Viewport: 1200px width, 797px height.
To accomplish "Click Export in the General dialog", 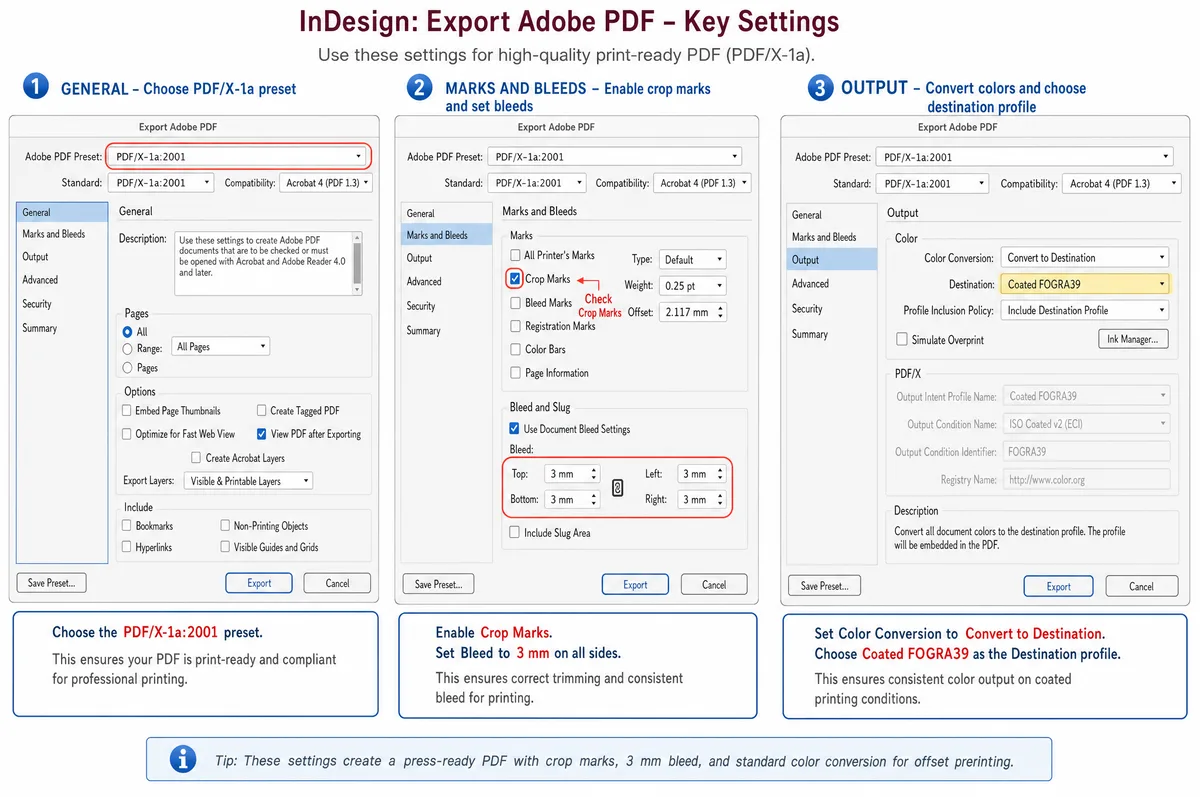I will click(x=259, y=583).
